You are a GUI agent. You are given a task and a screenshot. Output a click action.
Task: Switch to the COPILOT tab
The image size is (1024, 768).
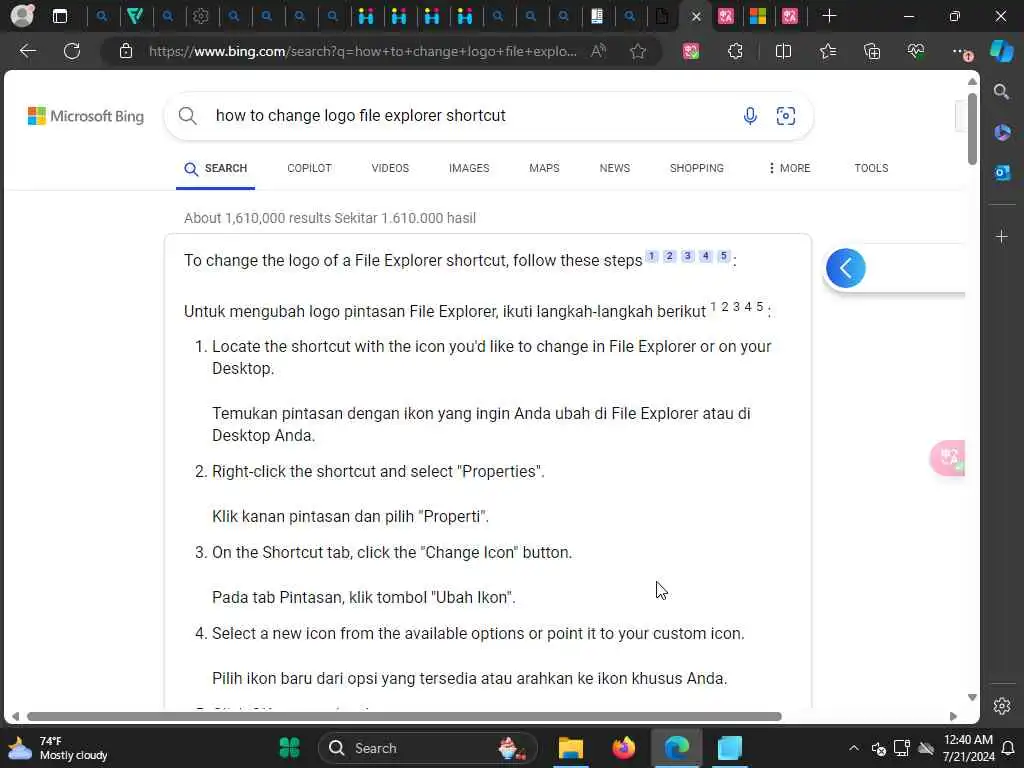click(x=310, y=168)
